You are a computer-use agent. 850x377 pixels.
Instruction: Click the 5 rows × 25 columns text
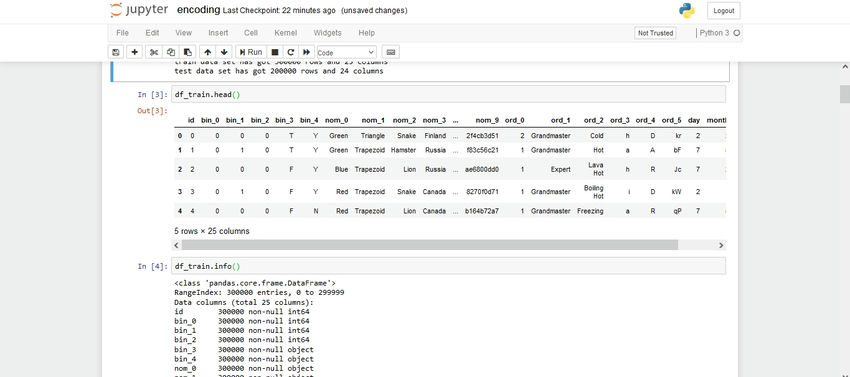tap(212, 231)
